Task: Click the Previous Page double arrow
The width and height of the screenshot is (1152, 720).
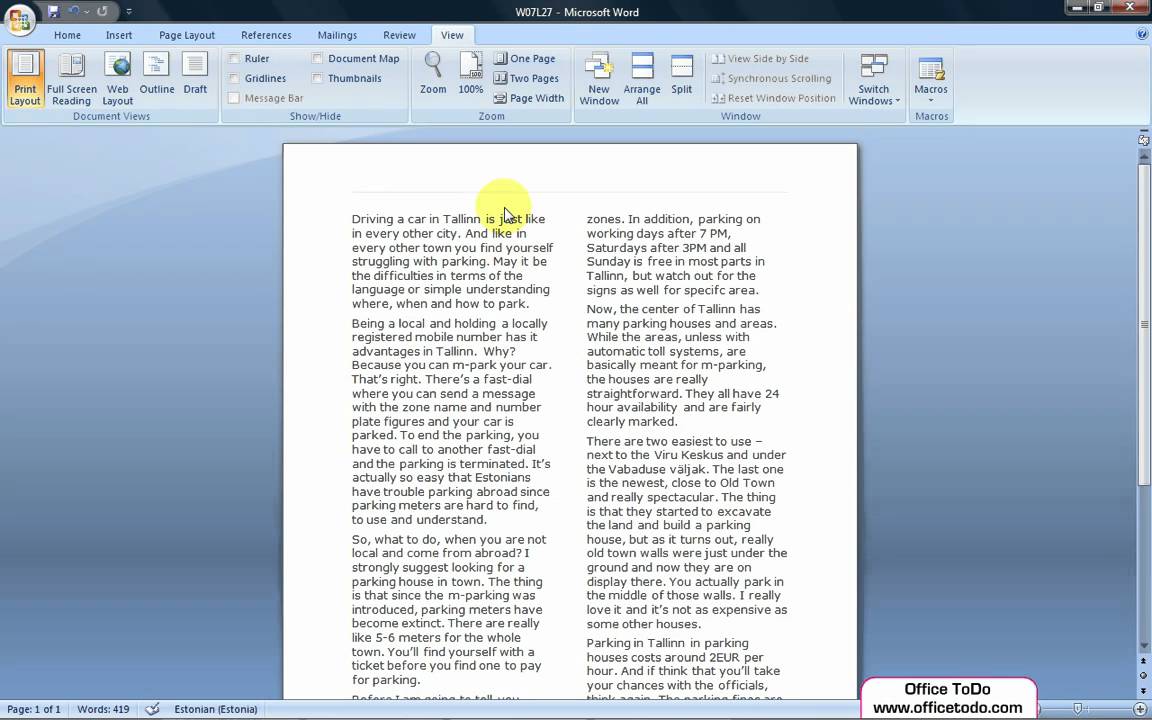Action: pyautogui.click(x=1144, y=662)
